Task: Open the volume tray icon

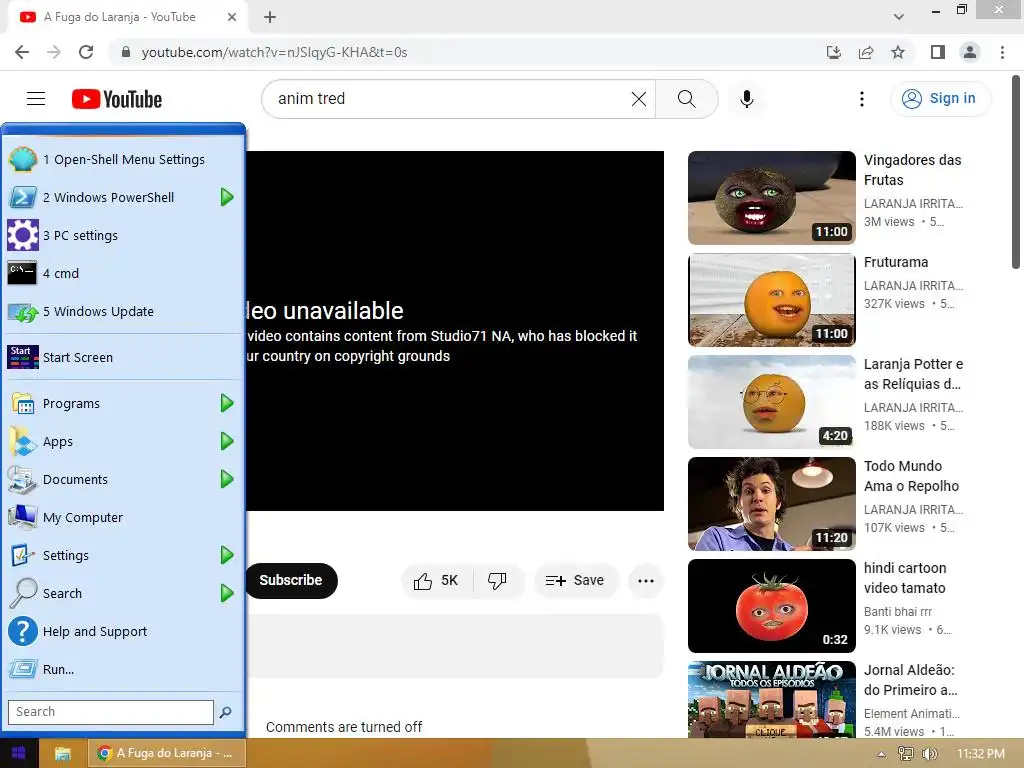Action: click(929, 754)
